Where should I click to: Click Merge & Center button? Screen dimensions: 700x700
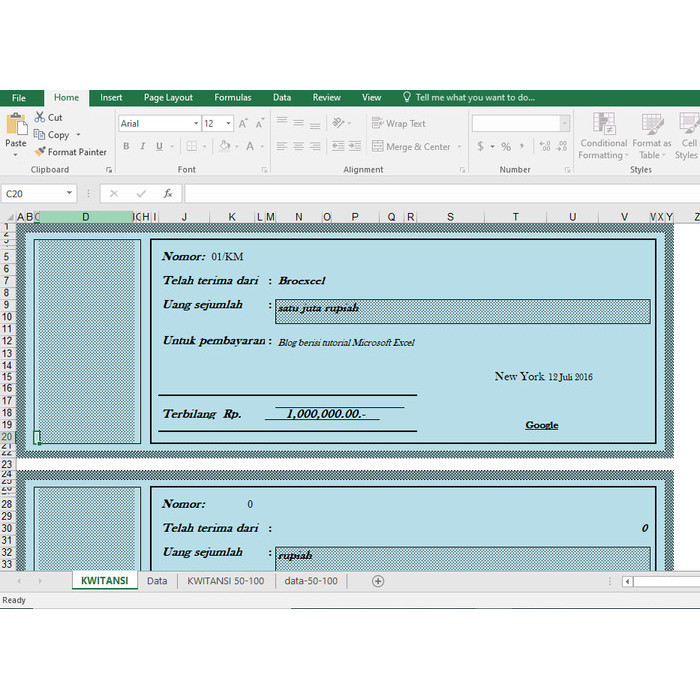click(411, 146)
